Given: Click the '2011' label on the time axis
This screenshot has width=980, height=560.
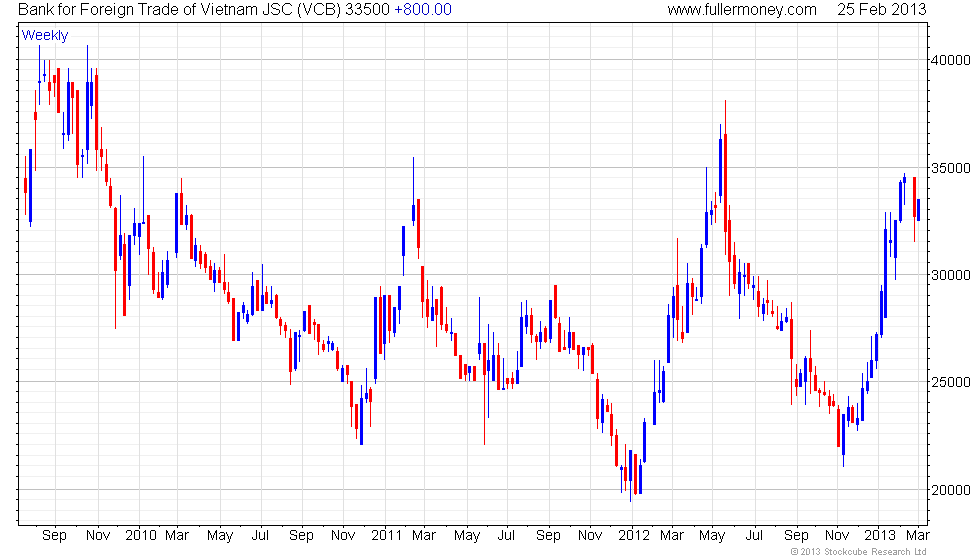Looking at the screenshot, I should pos(387,536).
